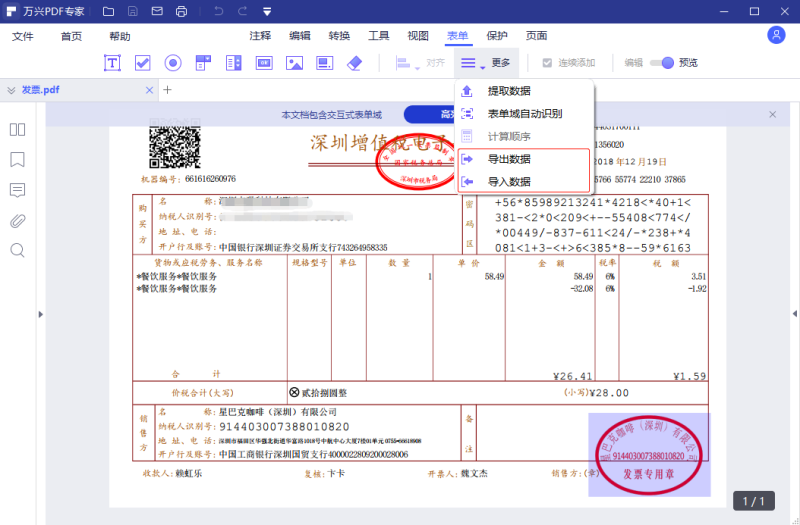Open the 更多 more dropdown

tap(486, 63)
